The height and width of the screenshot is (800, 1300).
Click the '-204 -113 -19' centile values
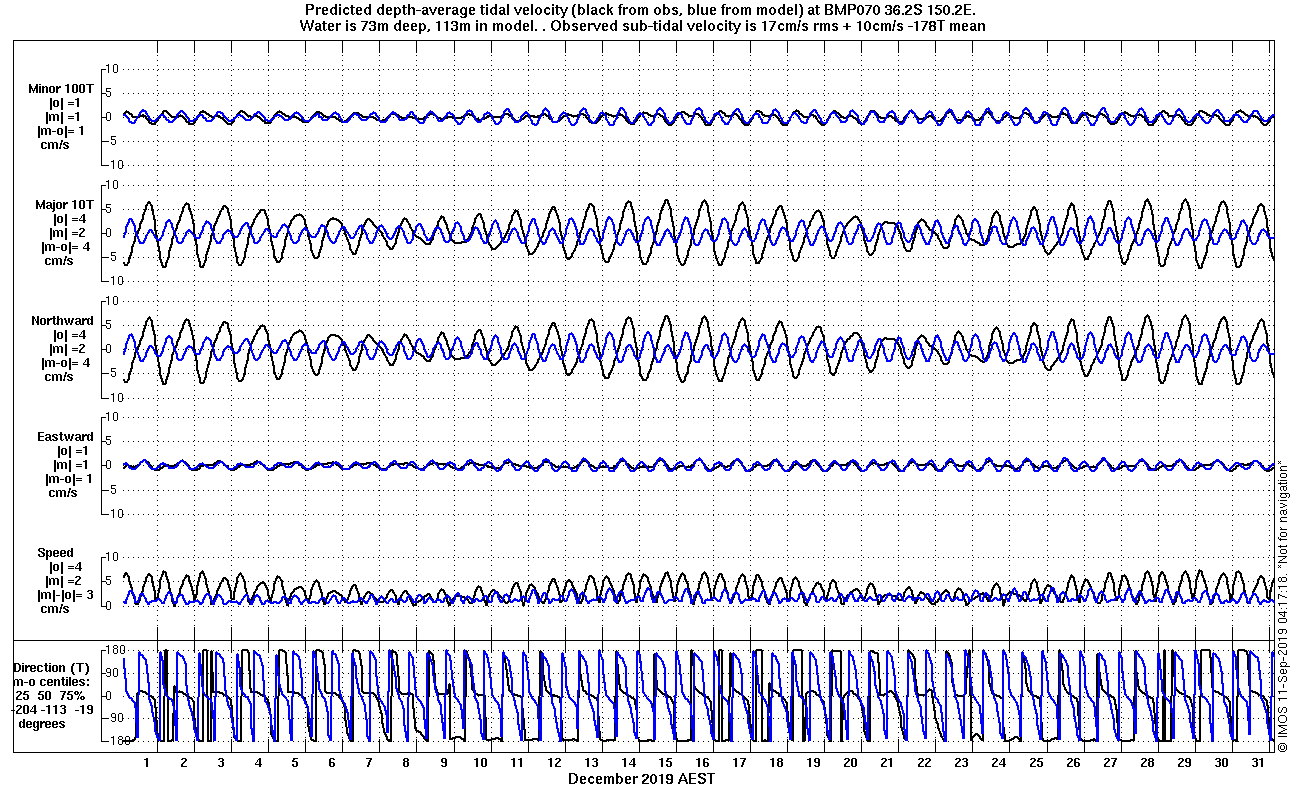point(50,709)
